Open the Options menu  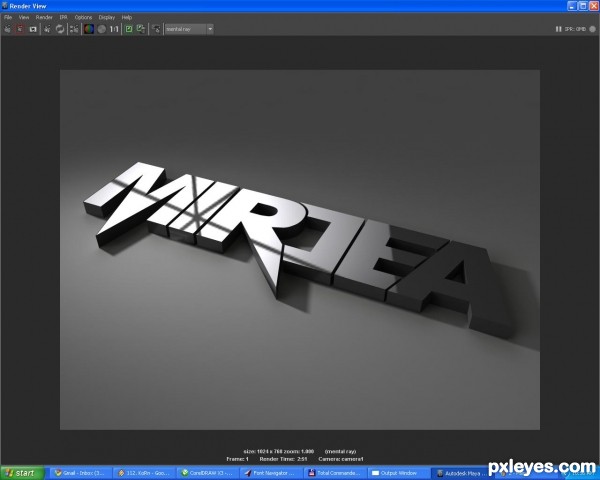tap(83, 18)
